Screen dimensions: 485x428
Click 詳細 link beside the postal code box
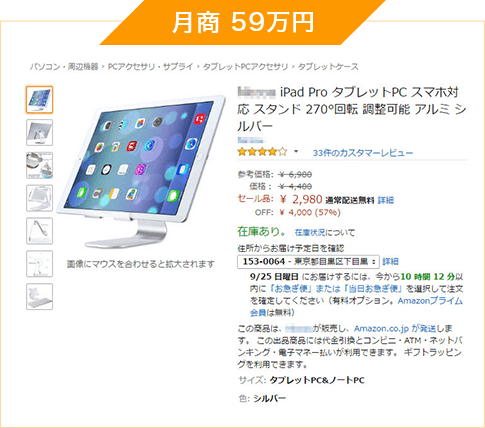point(390,262)
